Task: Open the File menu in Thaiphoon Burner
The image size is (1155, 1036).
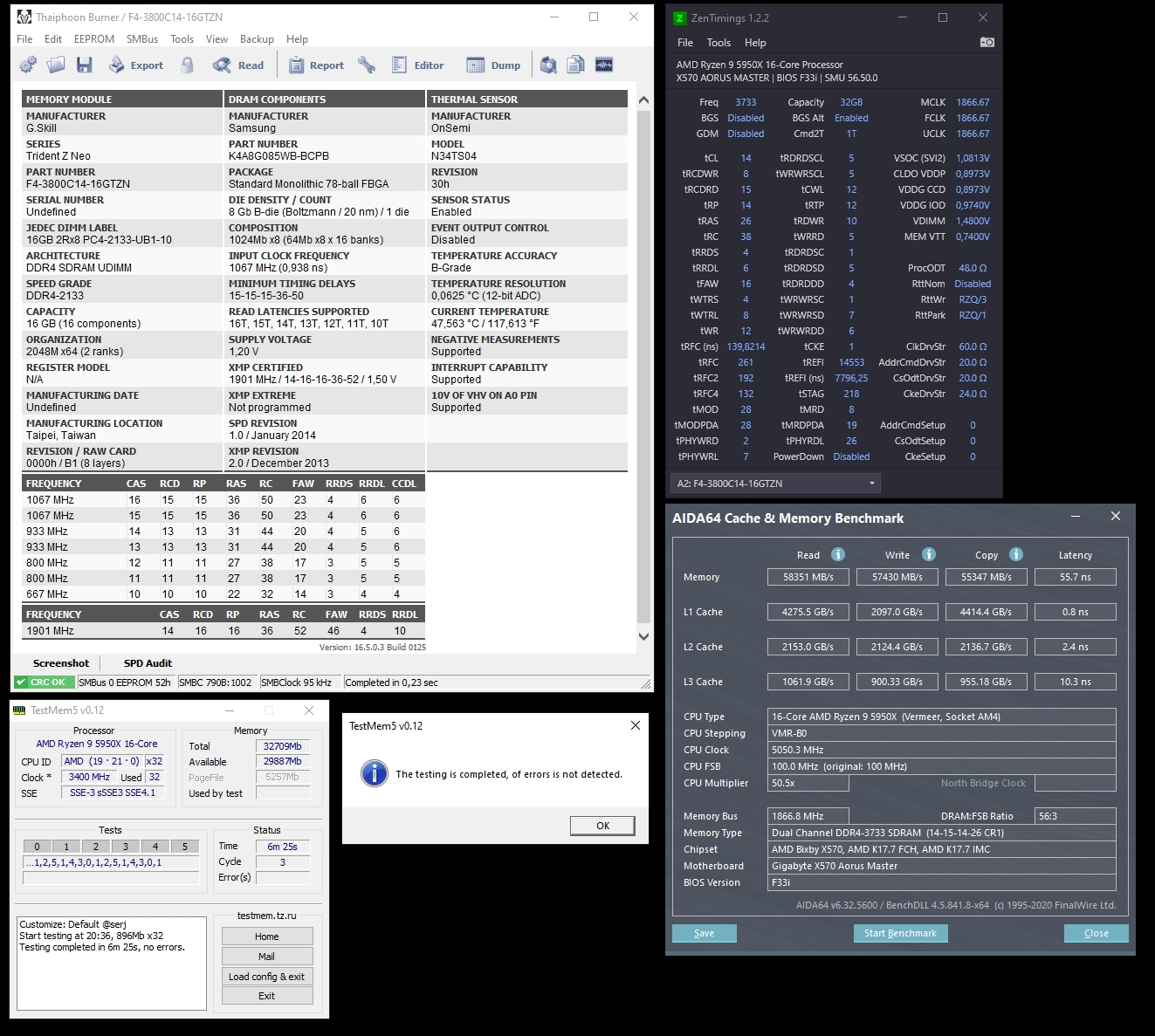Action: pos(24,39)
